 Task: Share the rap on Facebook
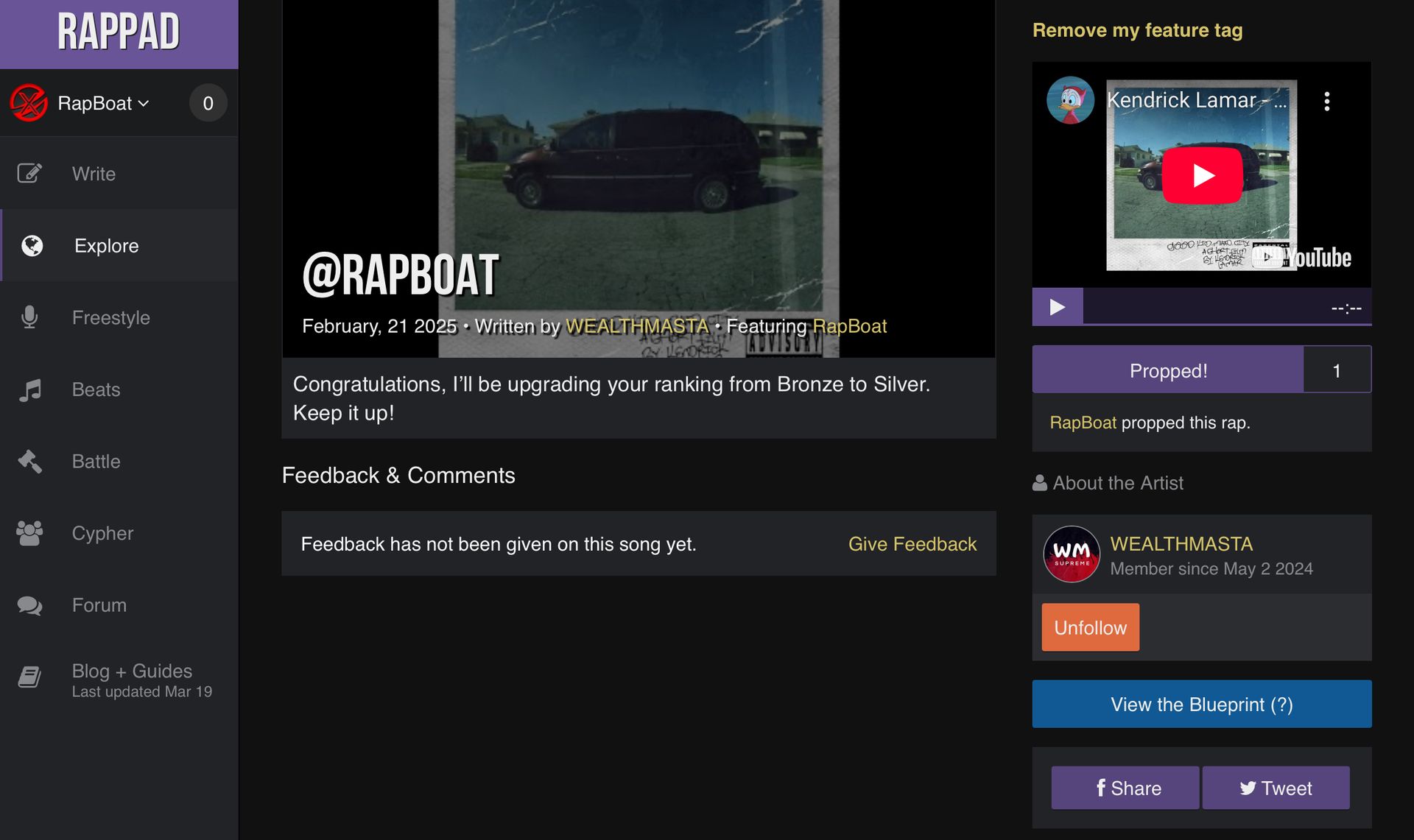[x=1125, y=788]
